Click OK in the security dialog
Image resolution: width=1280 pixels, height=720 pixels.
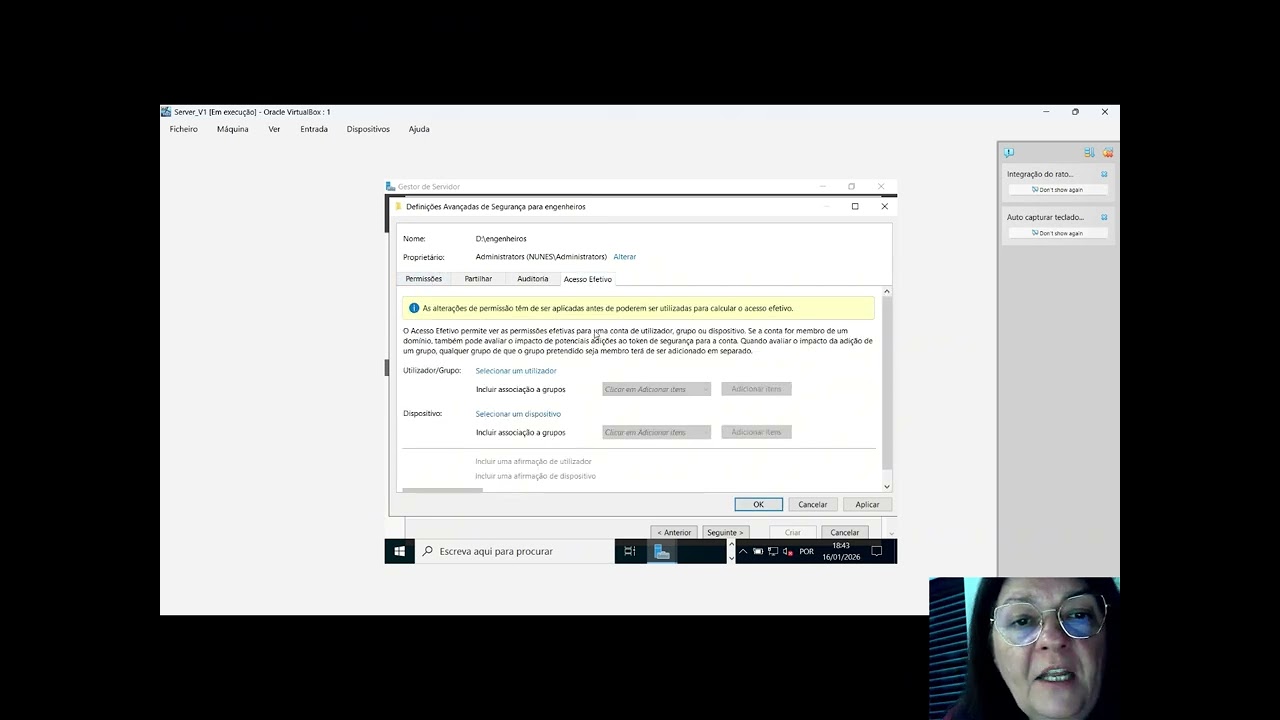758,505
